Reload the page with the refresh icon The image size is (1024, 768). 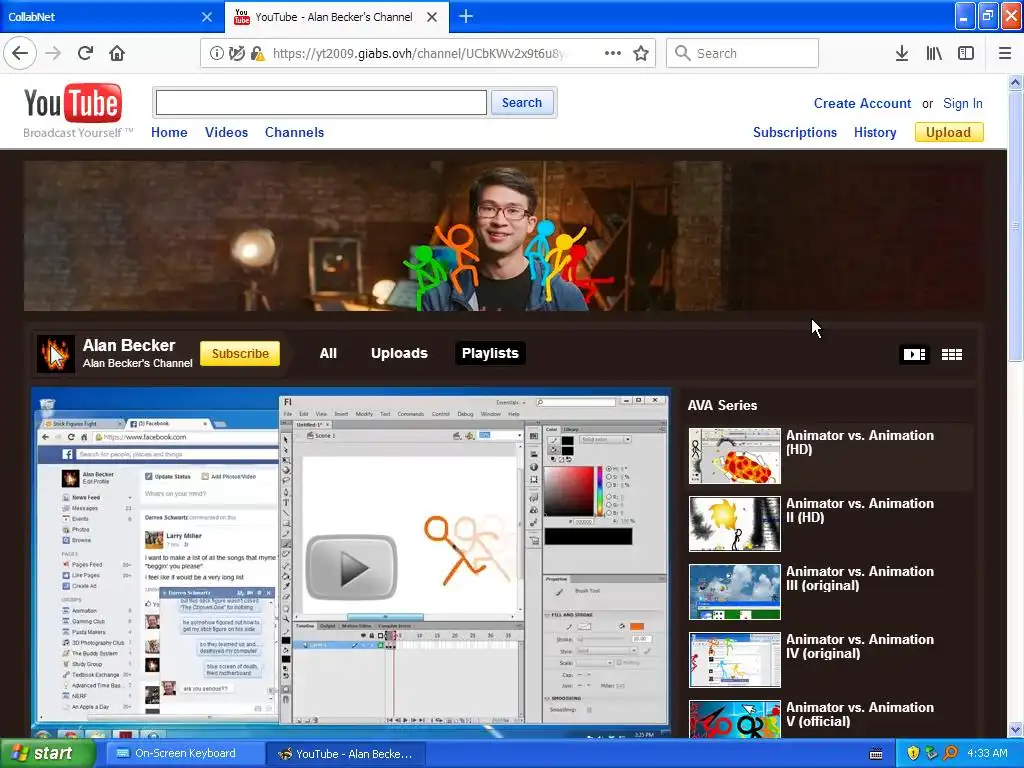[85, 54]
